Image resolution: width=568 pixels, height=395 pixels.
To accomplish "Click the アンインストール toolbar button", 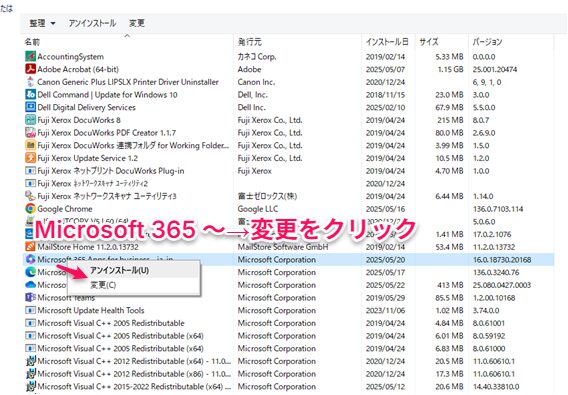I will click(x=92, y=23).
